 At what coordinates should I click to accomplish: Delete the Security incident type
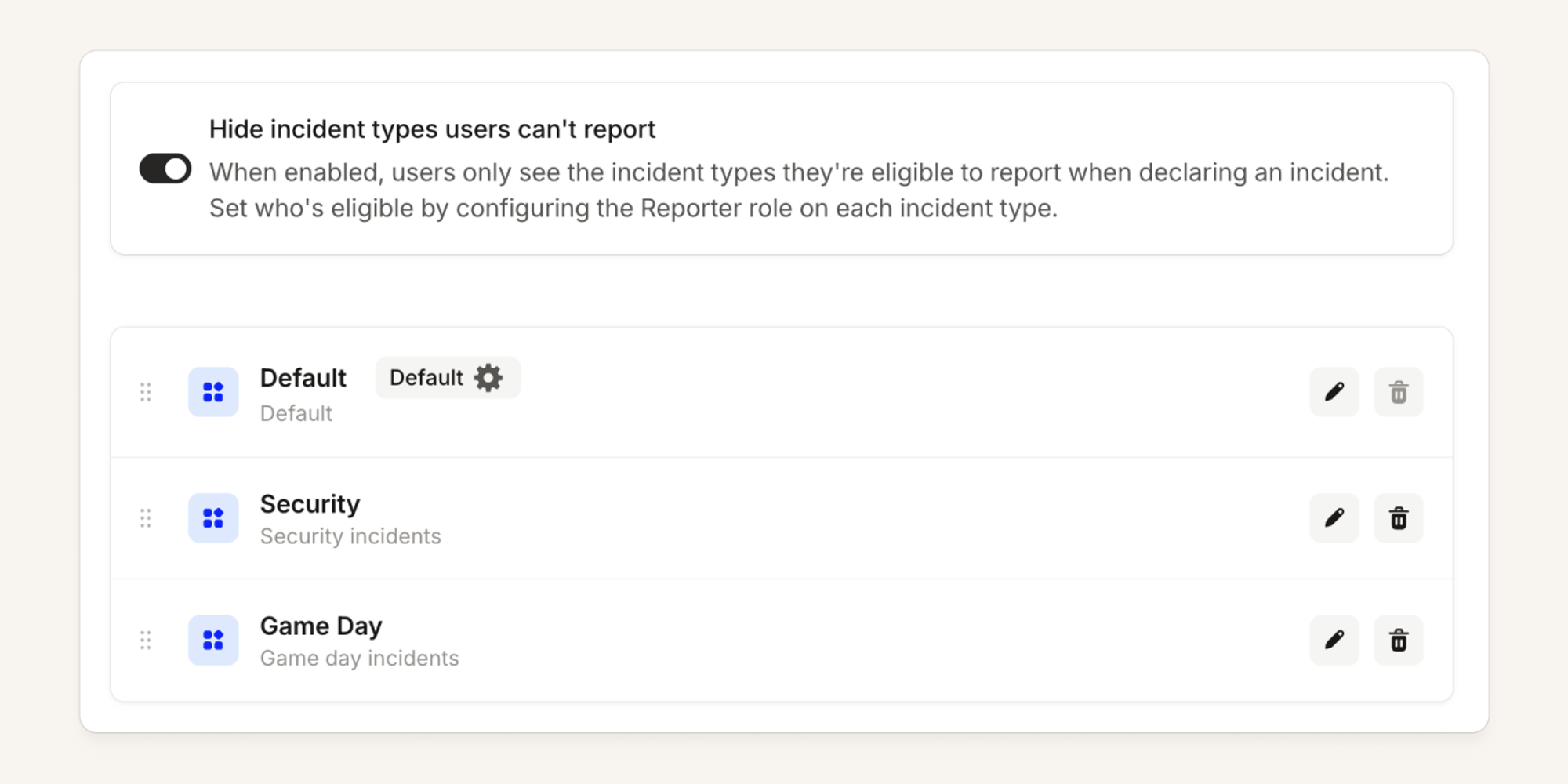point(1399,518)
